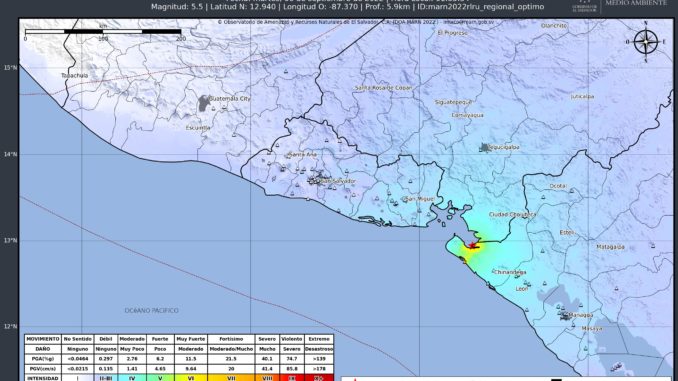678x381 pixels.
Task: Click the Santa Rosa de Copan label
Action: 384,88
